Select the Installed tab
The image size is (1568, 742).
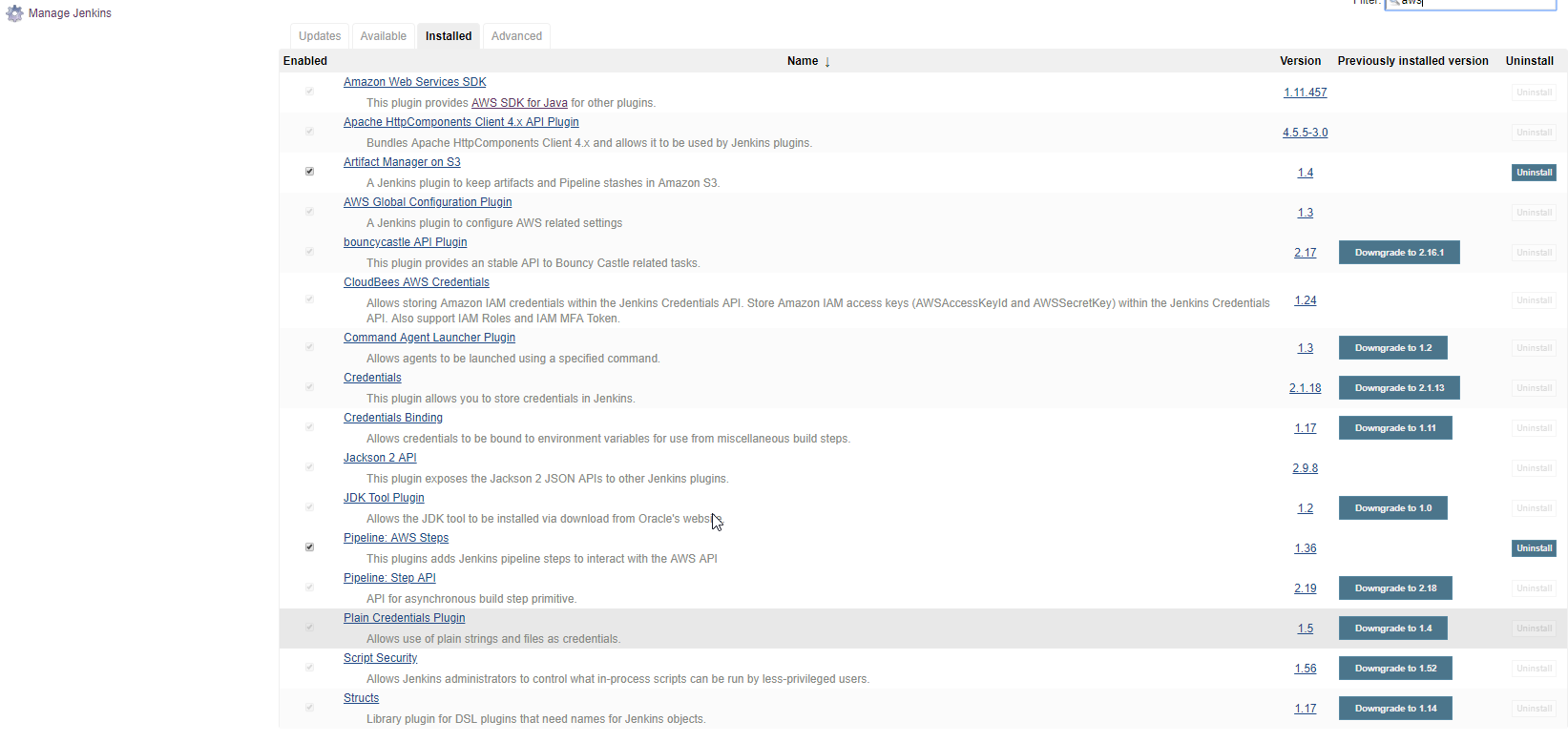coord(449,36)
